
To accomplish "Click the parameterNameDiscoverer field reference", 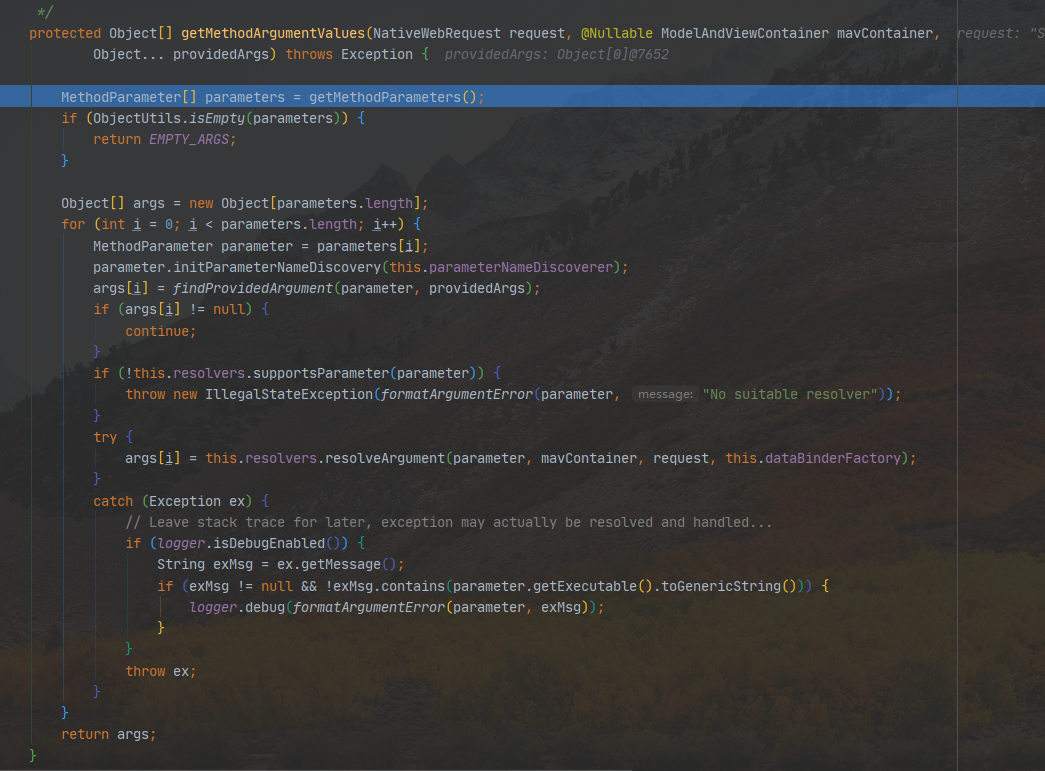I will pos(521,267).
